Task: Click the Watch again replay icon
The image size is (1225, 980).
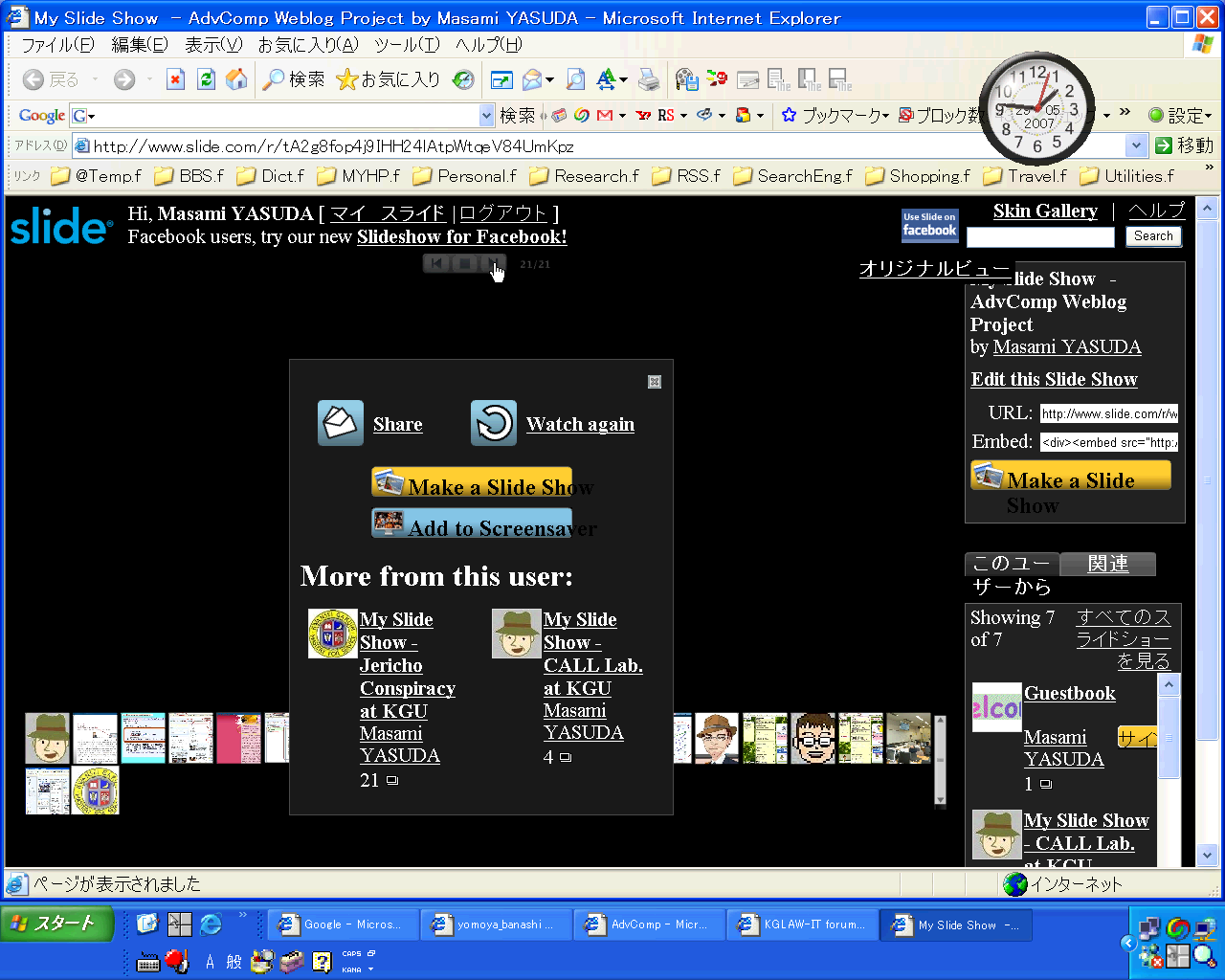Action: click(x=494, y=423)
